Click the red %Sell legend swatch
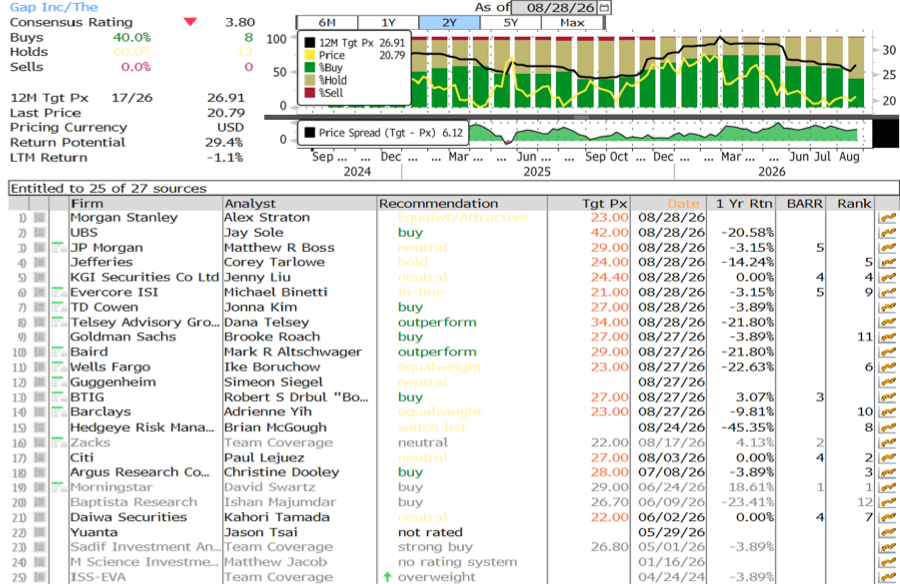The width and height of the screenshot is (900, 584). point(310,93)
